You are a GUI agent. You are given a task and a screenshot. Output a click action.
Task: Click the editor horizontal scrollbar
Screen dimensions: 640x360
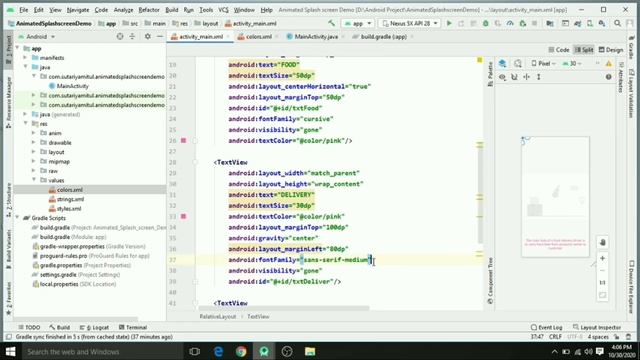pyautogui.click(x=284, y=308)
